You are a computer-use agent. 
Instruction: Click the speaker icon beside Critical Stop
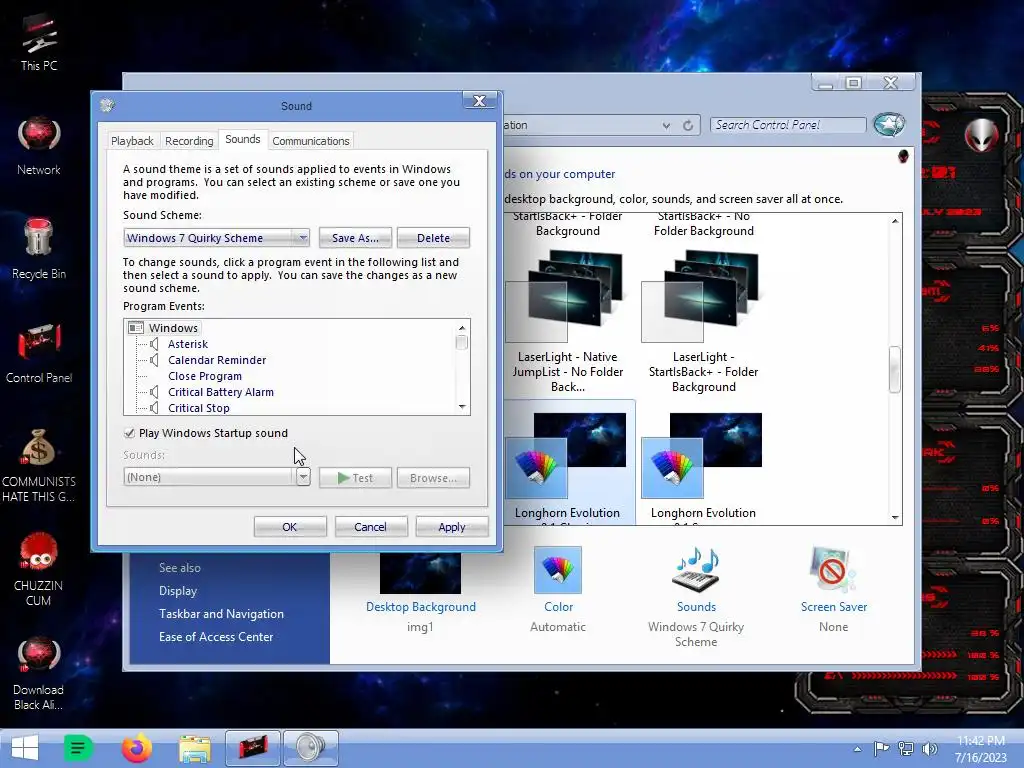[x=154, y=408]
